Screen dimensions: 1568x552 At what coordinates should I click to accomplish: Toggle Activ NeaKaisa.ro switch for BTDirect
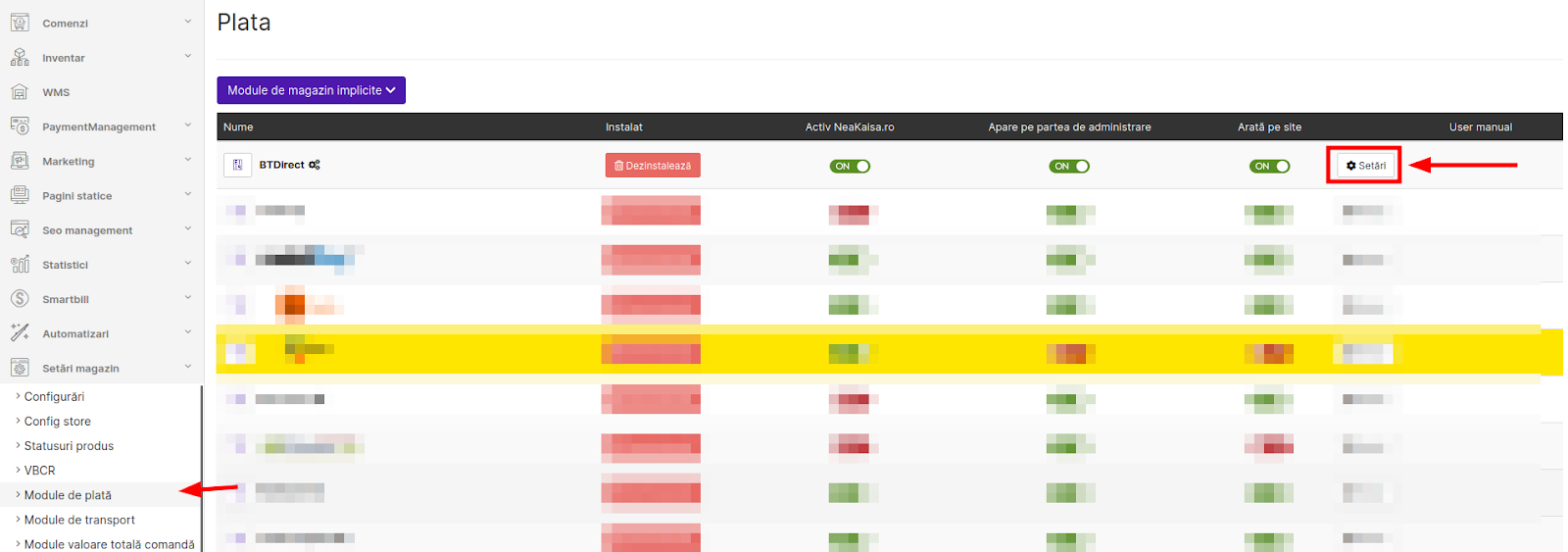coord(850,166)
